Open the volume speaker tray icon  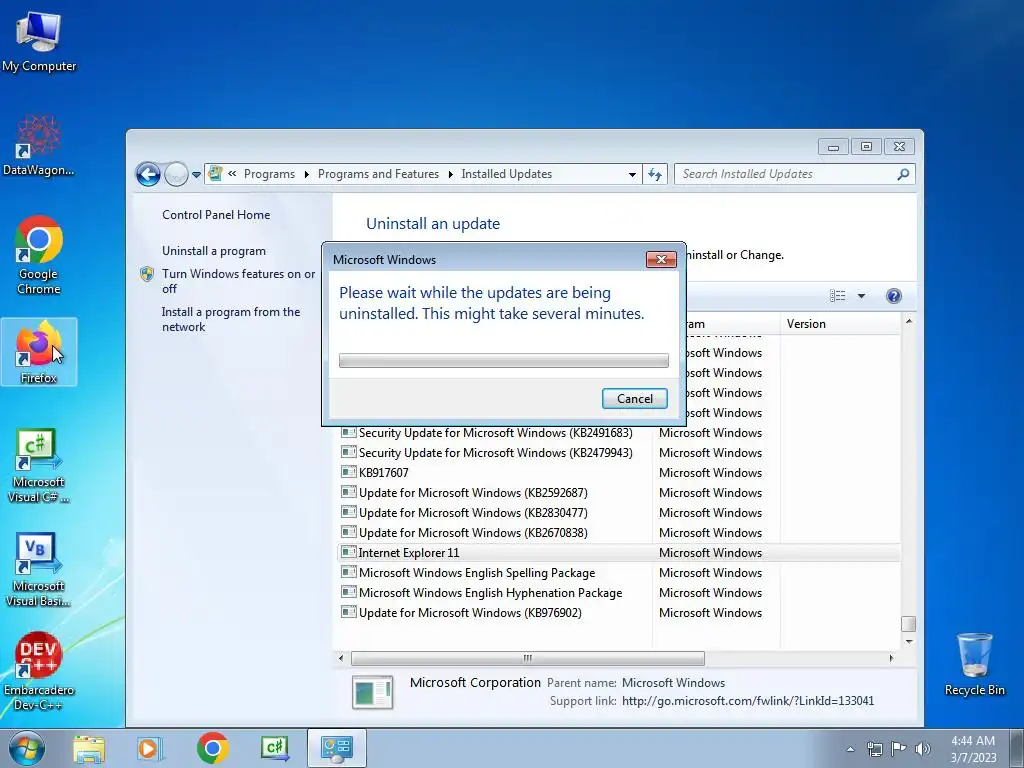pos(923,749)
